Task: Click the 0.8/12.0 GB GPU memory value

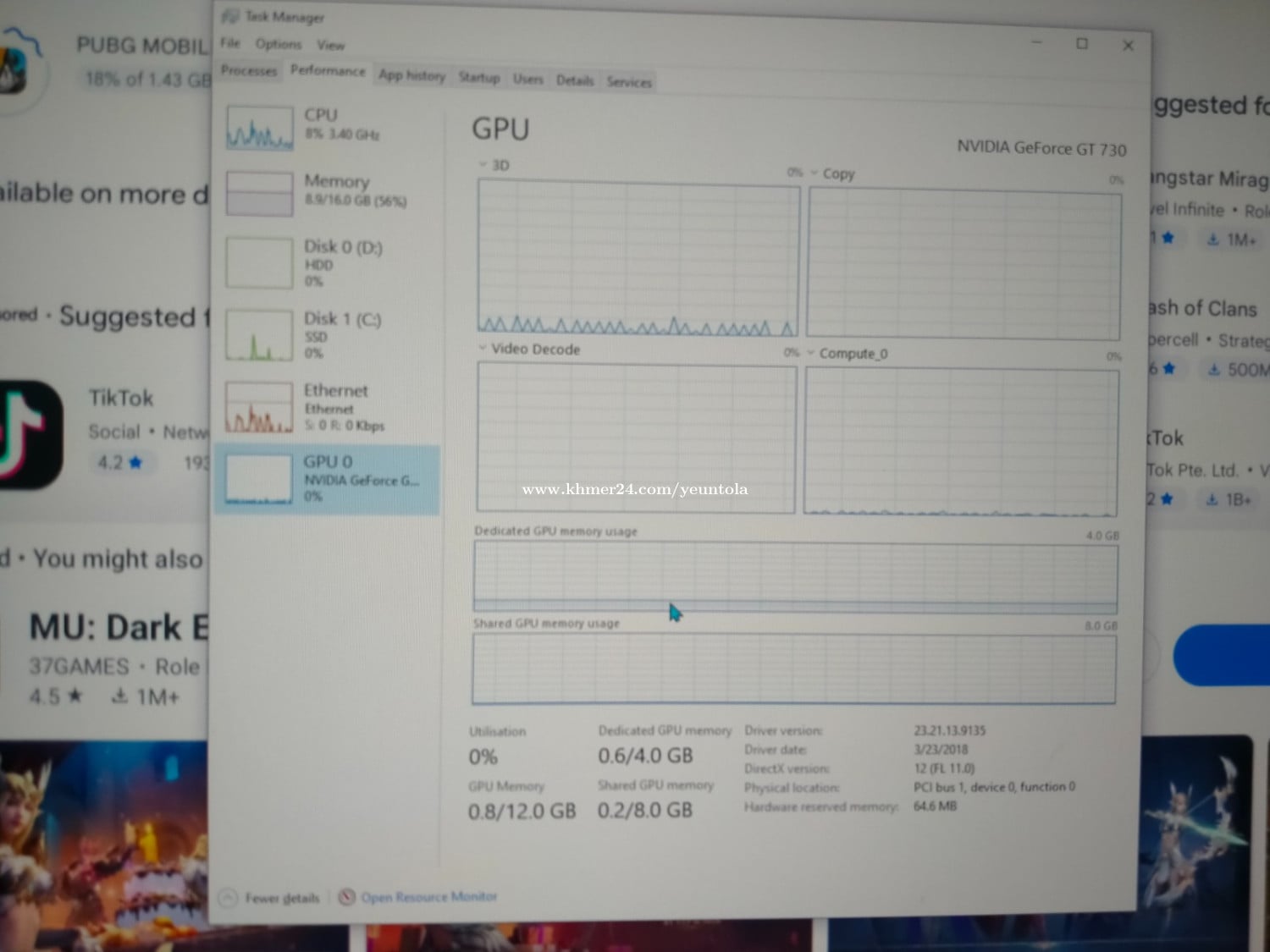Action: coord(522,812)
